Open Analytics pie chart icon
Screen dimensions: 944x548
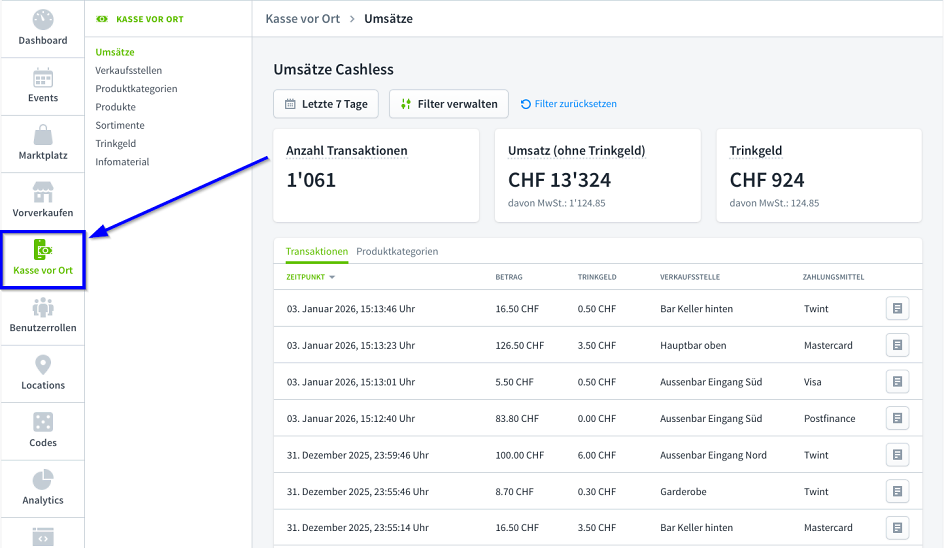[x=43, y=480]
